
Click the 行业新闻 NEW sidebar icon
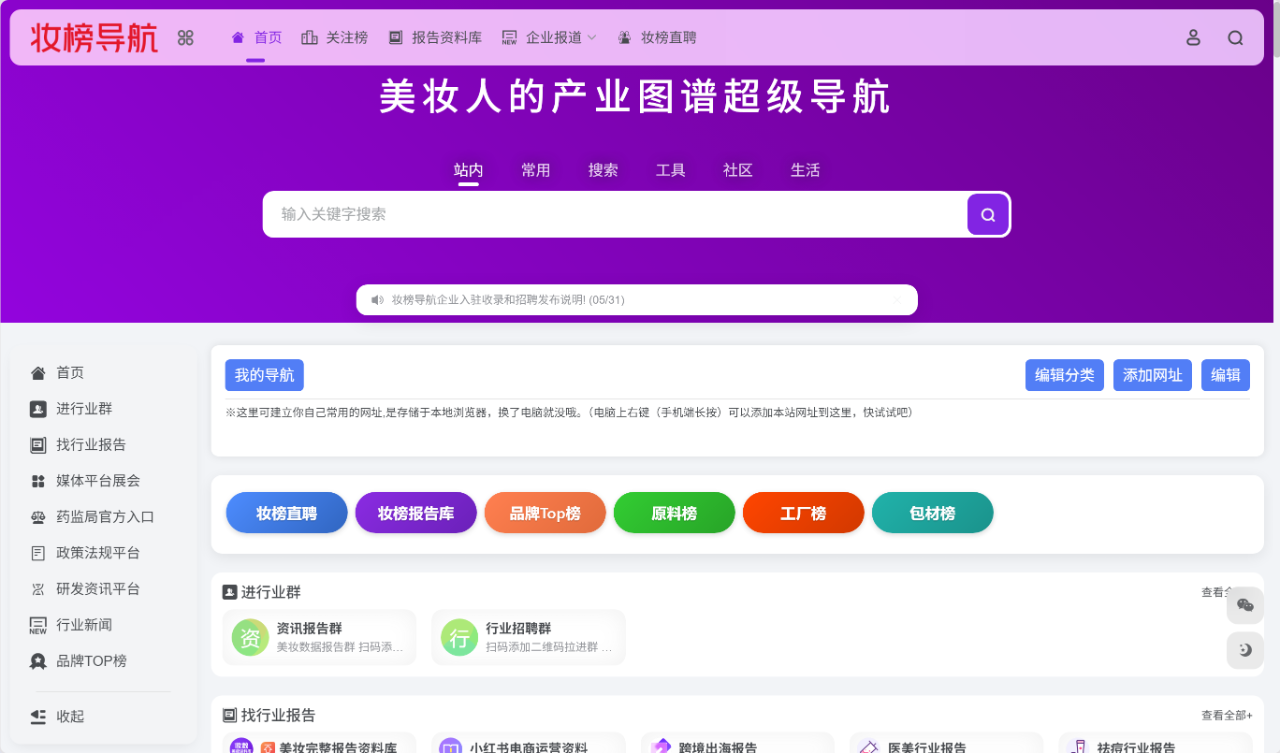38,625
